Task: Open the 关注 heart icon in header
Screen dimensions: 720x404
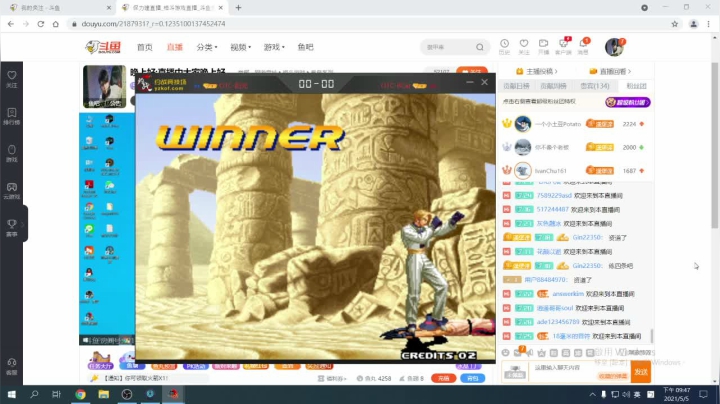Action: click(x=524, y=46)
